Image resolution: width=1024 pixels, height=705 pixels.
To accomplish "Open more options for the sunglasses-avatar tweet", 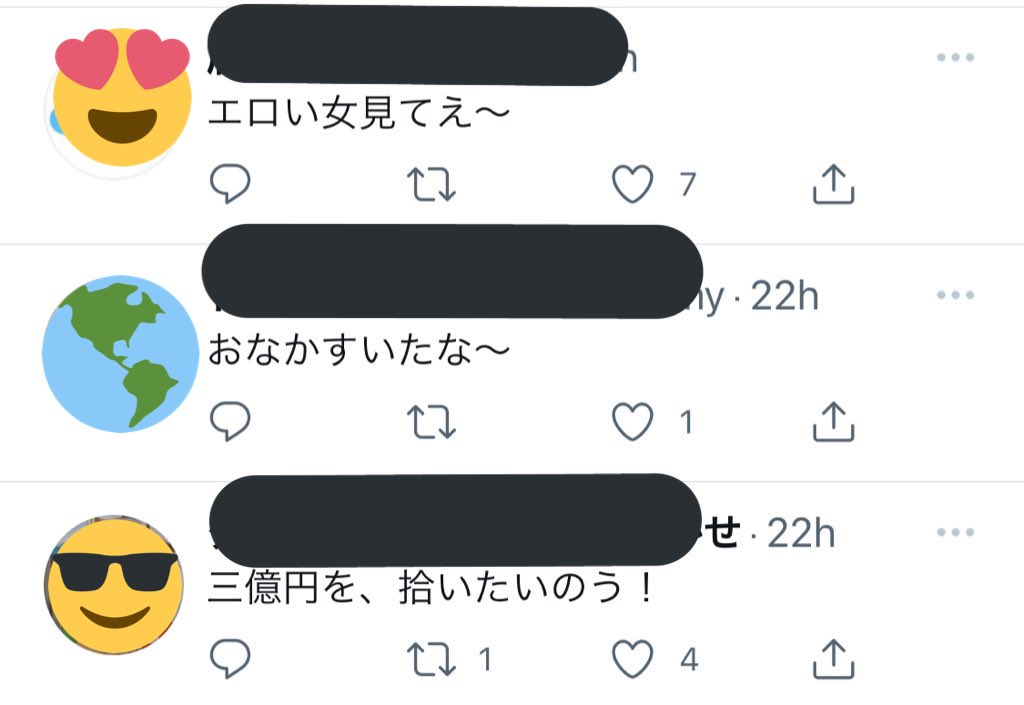I will pos(955,533).
